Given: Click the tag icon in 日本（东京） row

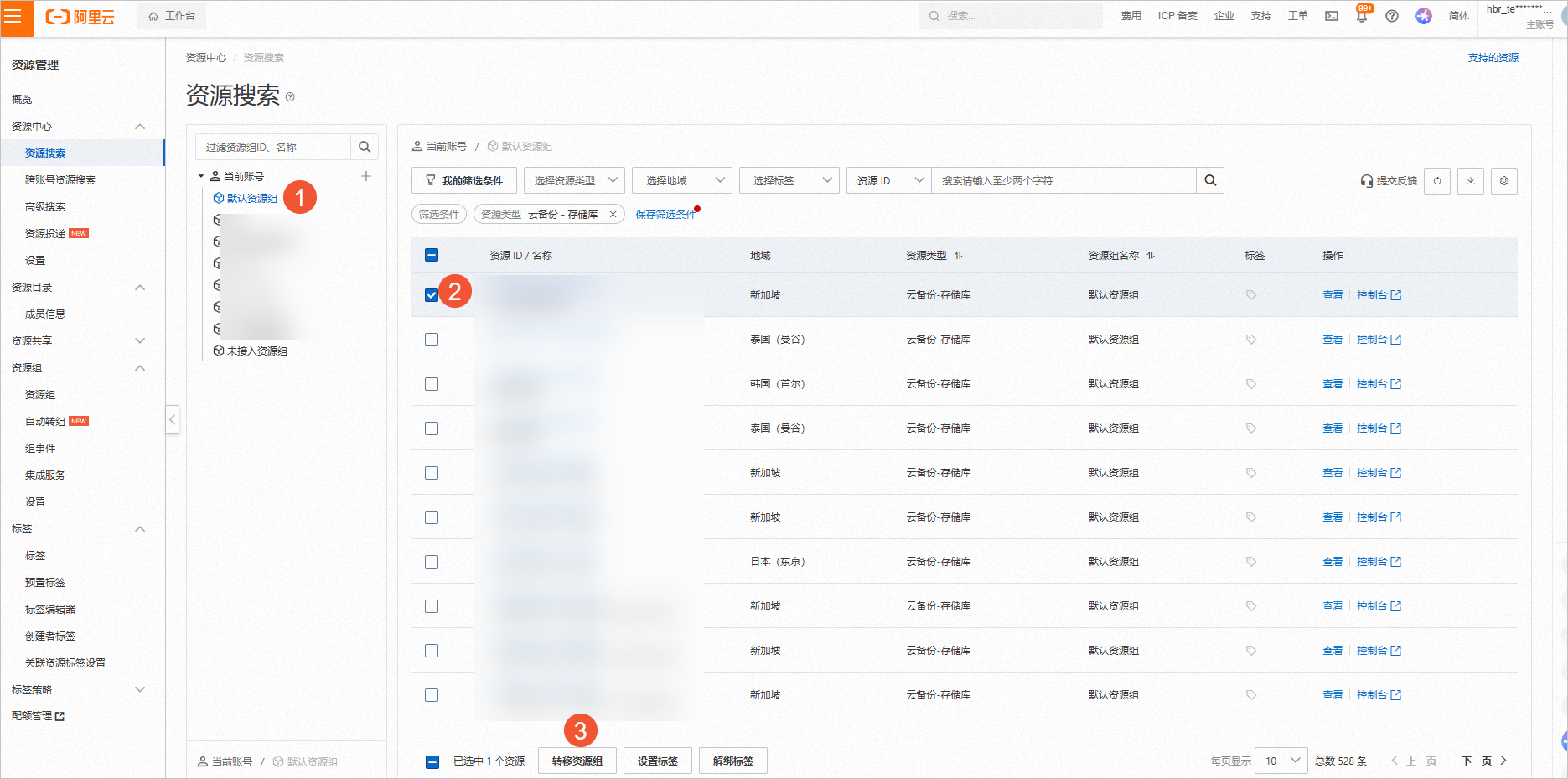Looking at the screenshot, I should click(1251, 562).
